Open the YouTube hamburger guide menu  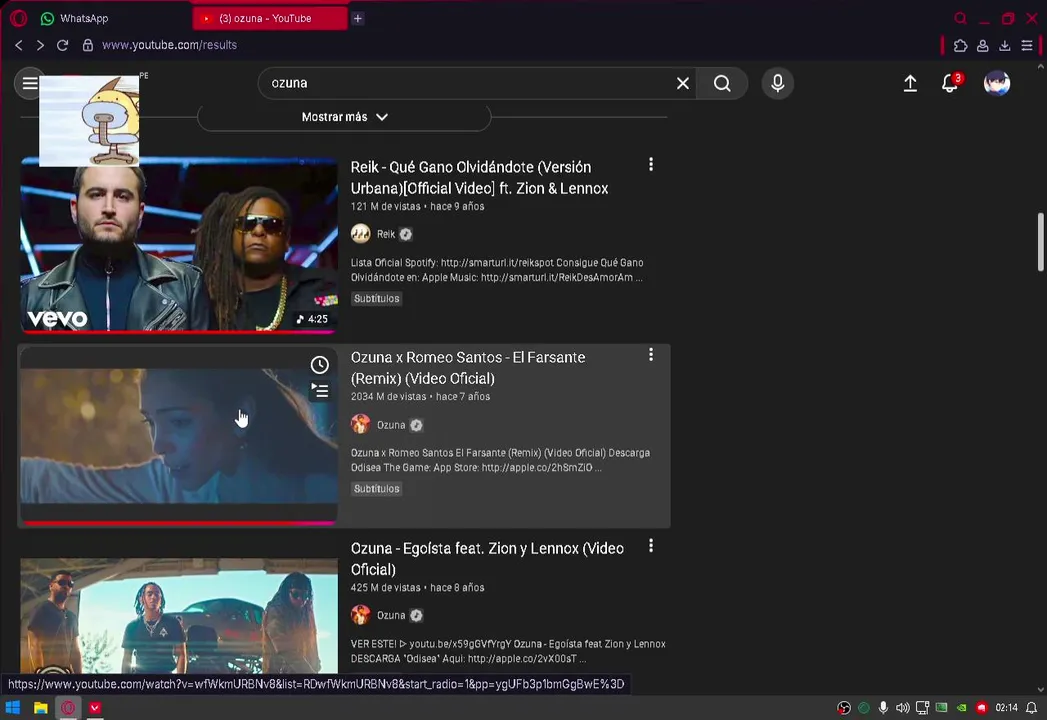[x=29, y=83]
